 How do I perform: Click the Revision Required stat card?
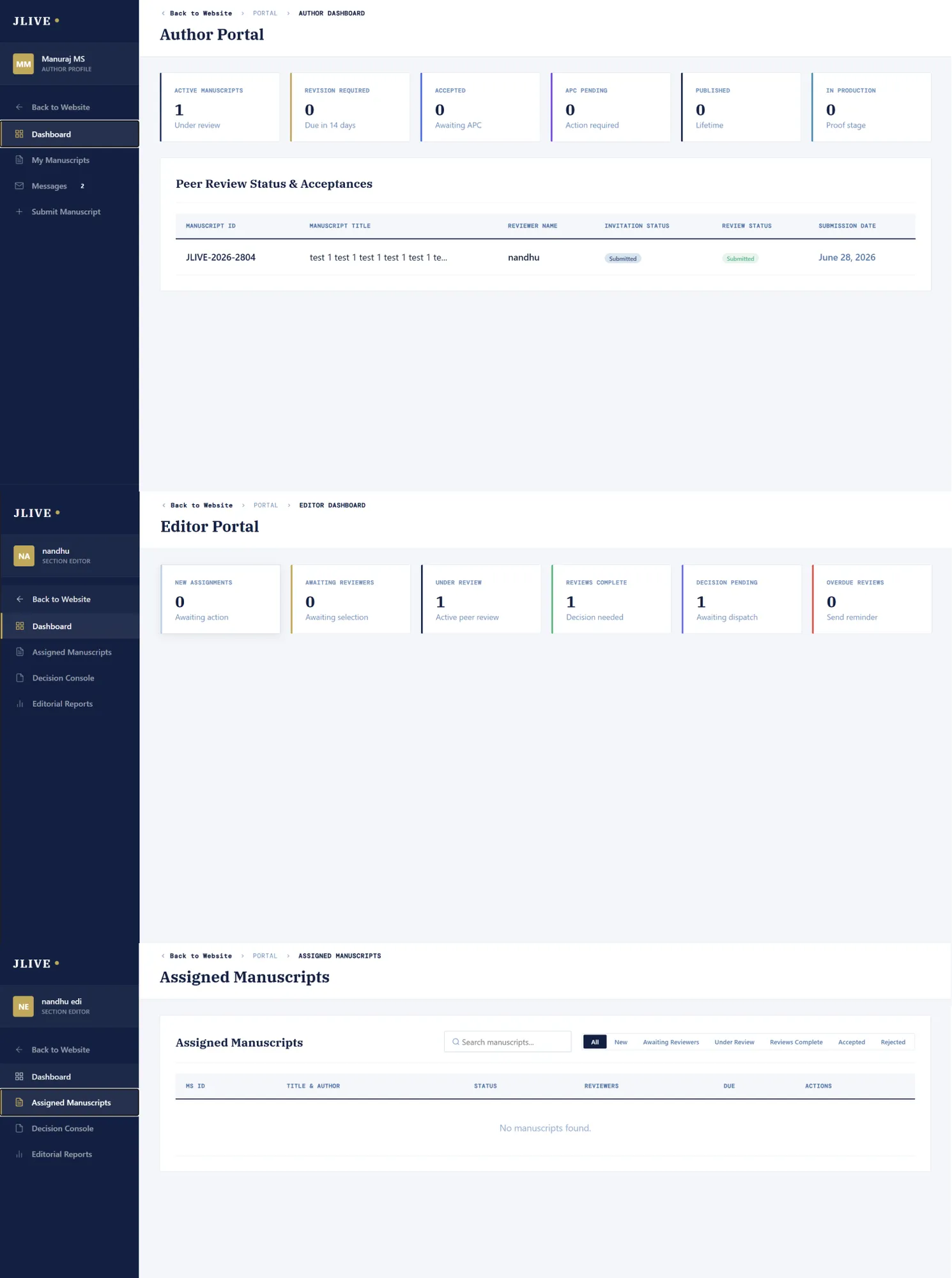pos(350,107)
